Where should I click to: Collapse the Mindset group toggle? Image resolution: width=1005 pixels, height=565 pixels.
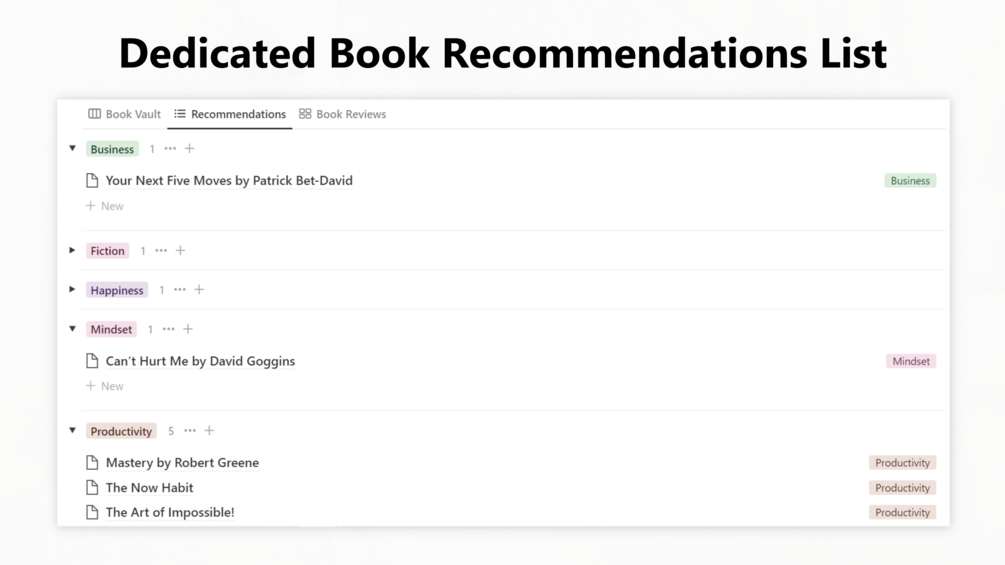point(72,329)
